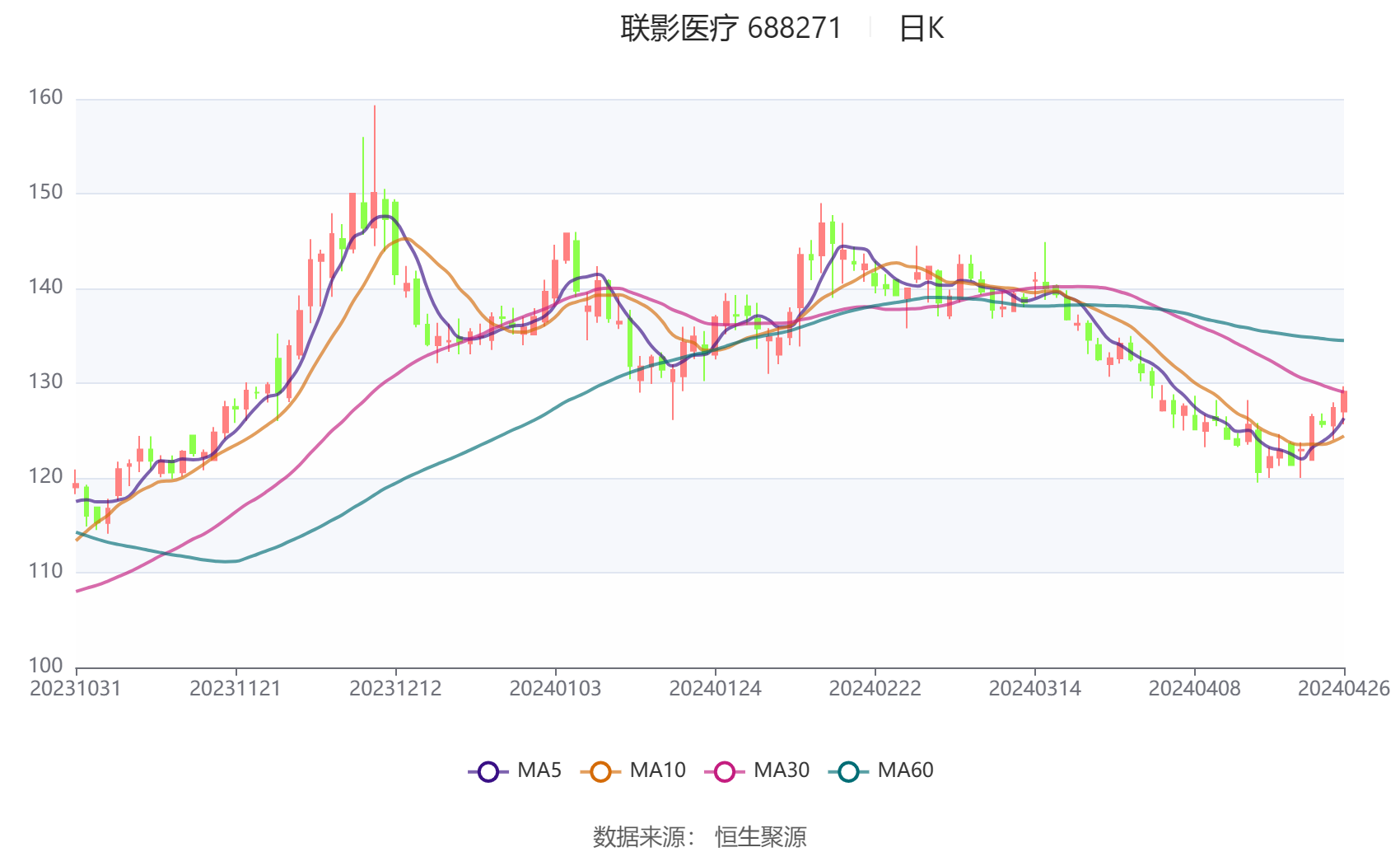The height and width of the screenshot is (852, 1400).
Task: Click the 数据来源 恒生聚源 source text
Action: tap(700, 837)
